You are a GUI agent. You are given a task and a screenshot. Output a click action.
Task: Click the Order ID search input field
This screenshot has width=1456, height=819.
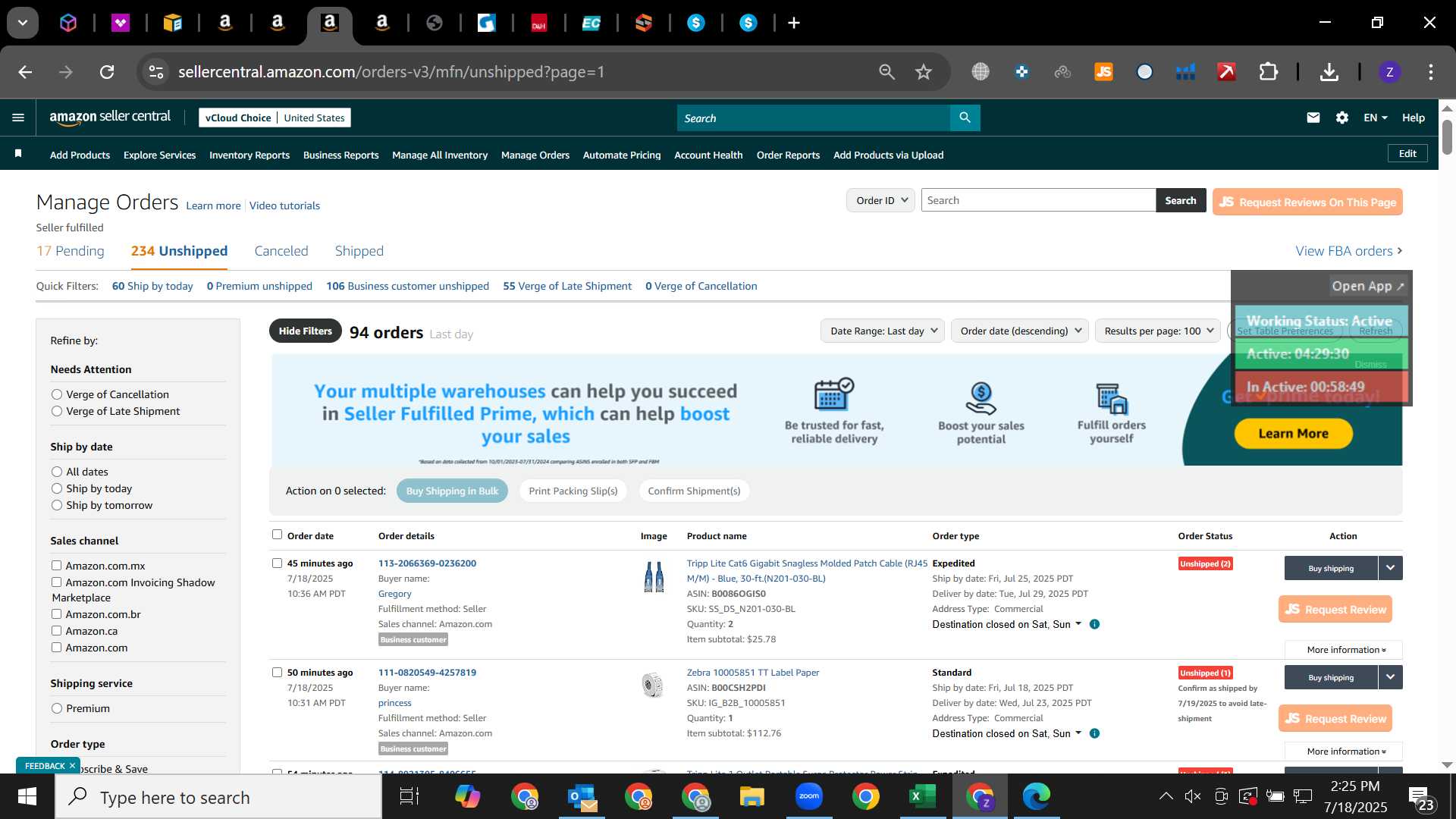click(x=1038, y=200)
